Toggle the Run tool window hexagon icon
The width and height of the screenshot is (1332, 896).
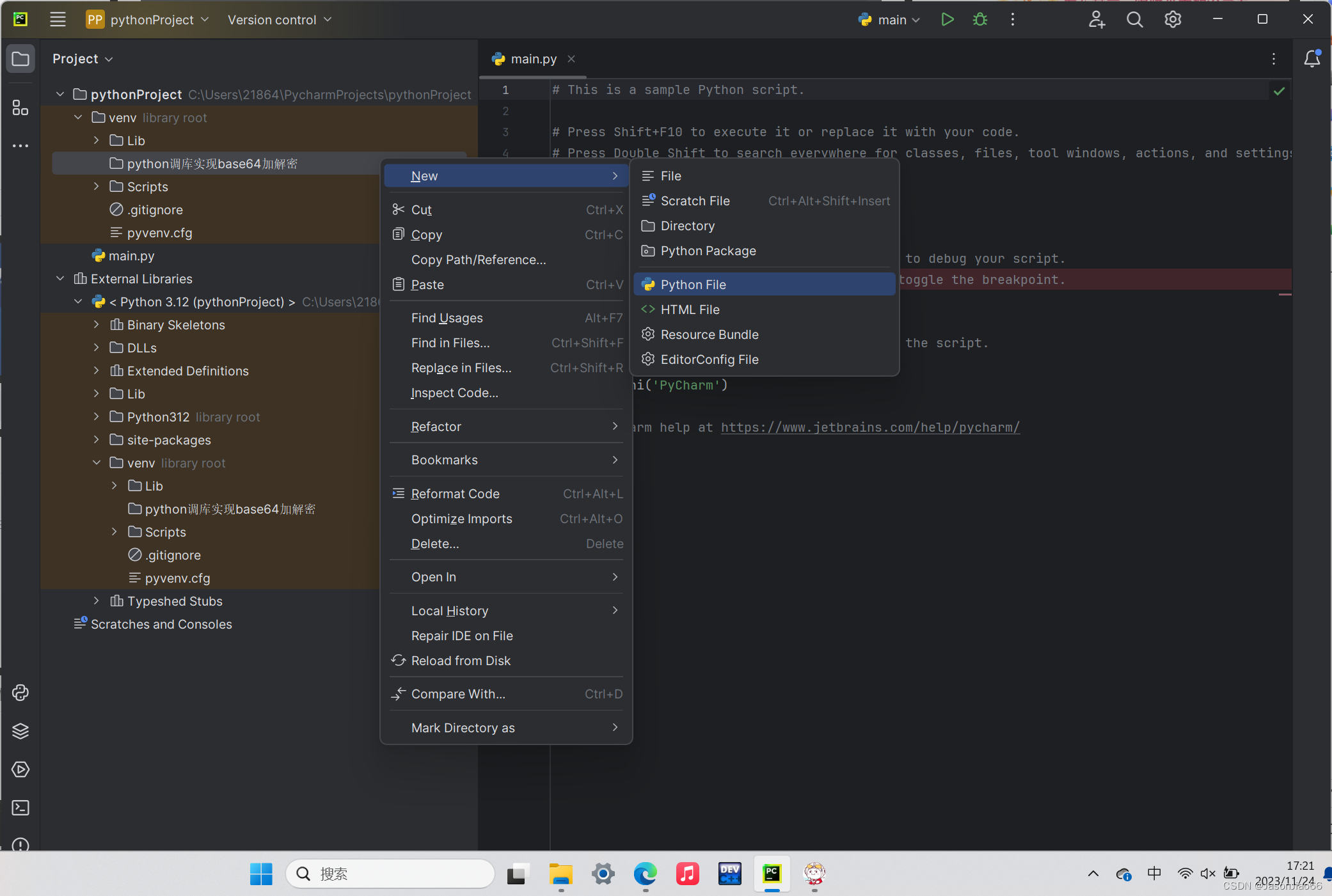(x=20, y=769)
